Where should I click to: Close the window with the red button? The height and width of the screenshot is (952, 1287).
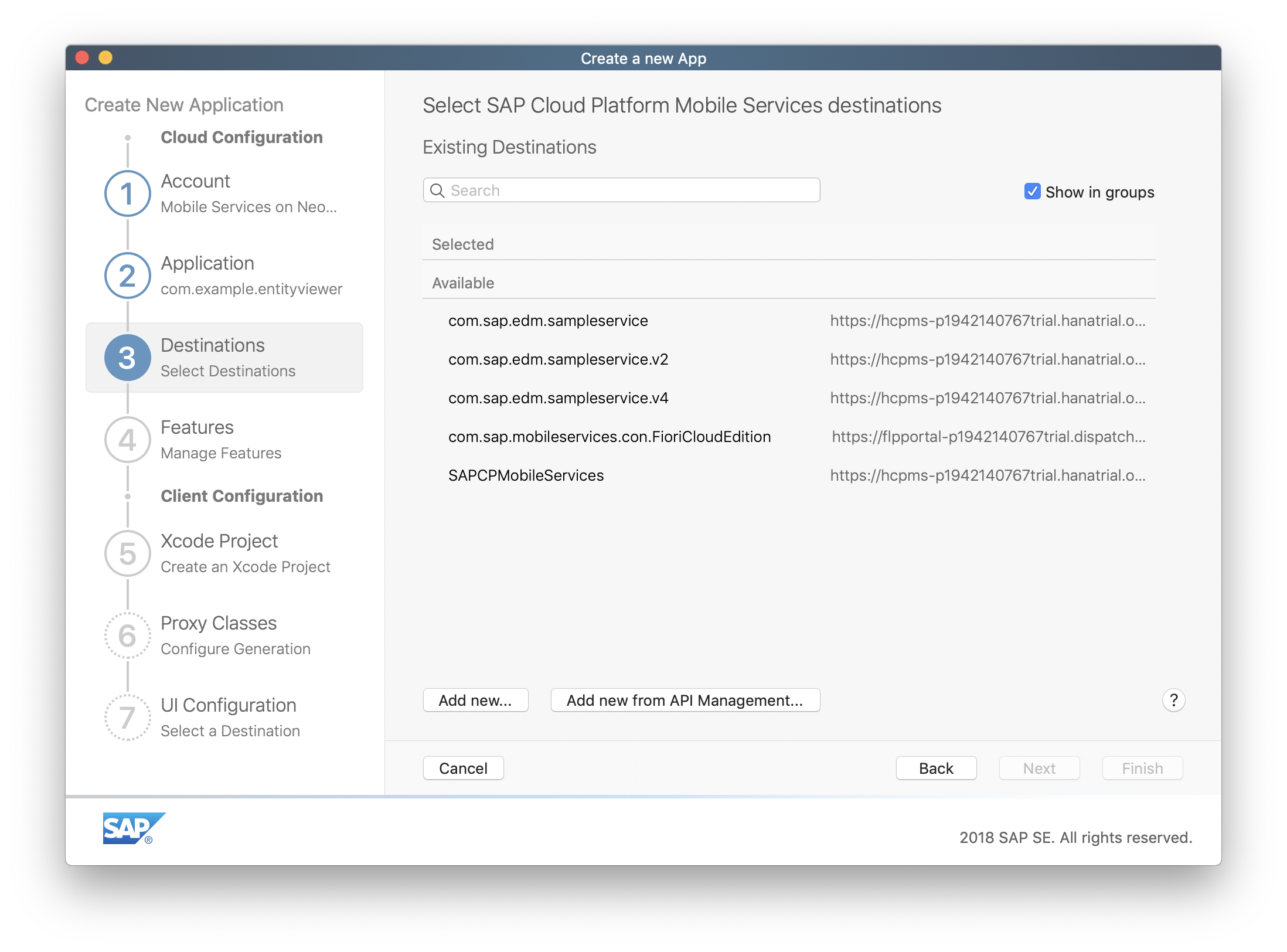coord(82,57)
